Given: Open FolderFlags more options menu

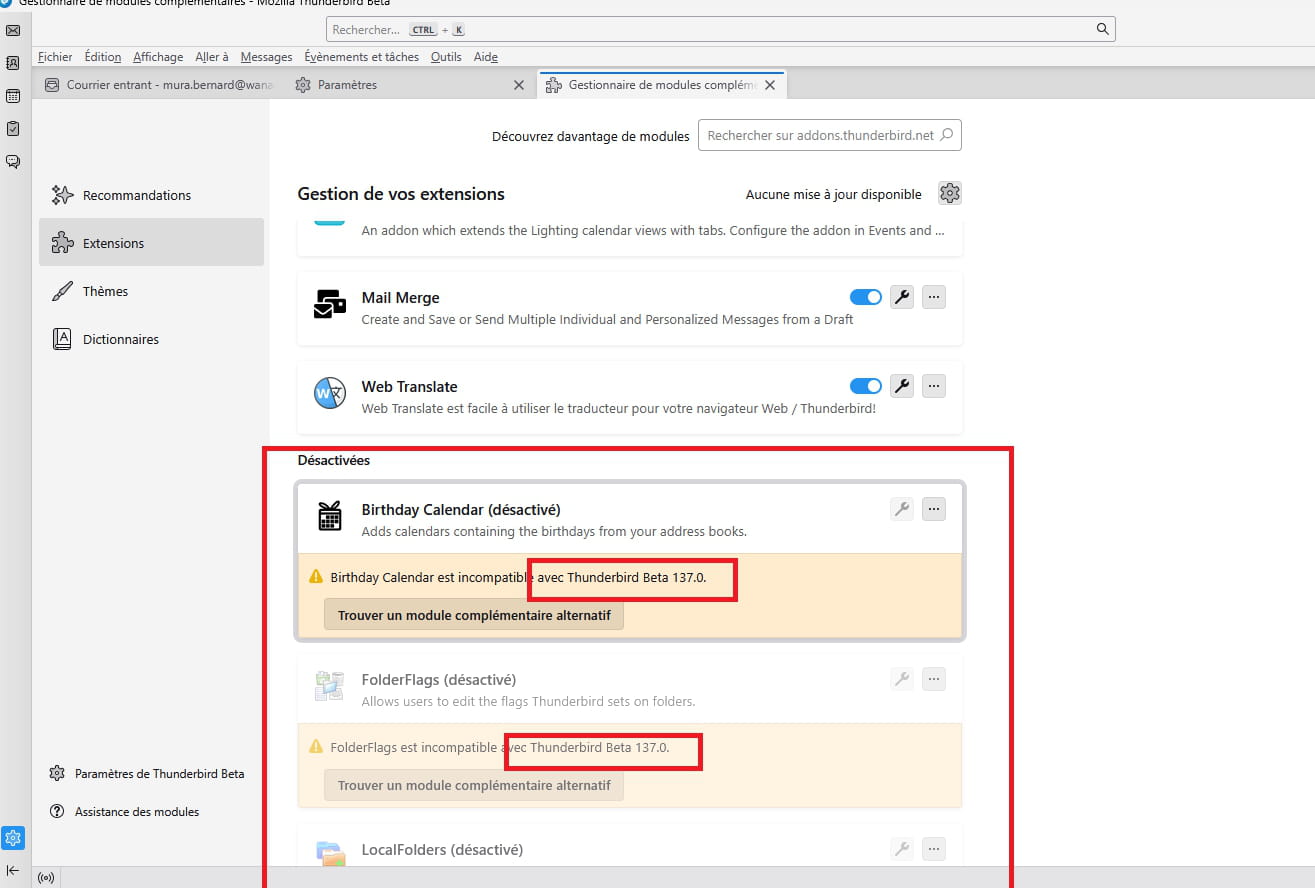Looking at the screenshot, I should click(x=934, y=679).
